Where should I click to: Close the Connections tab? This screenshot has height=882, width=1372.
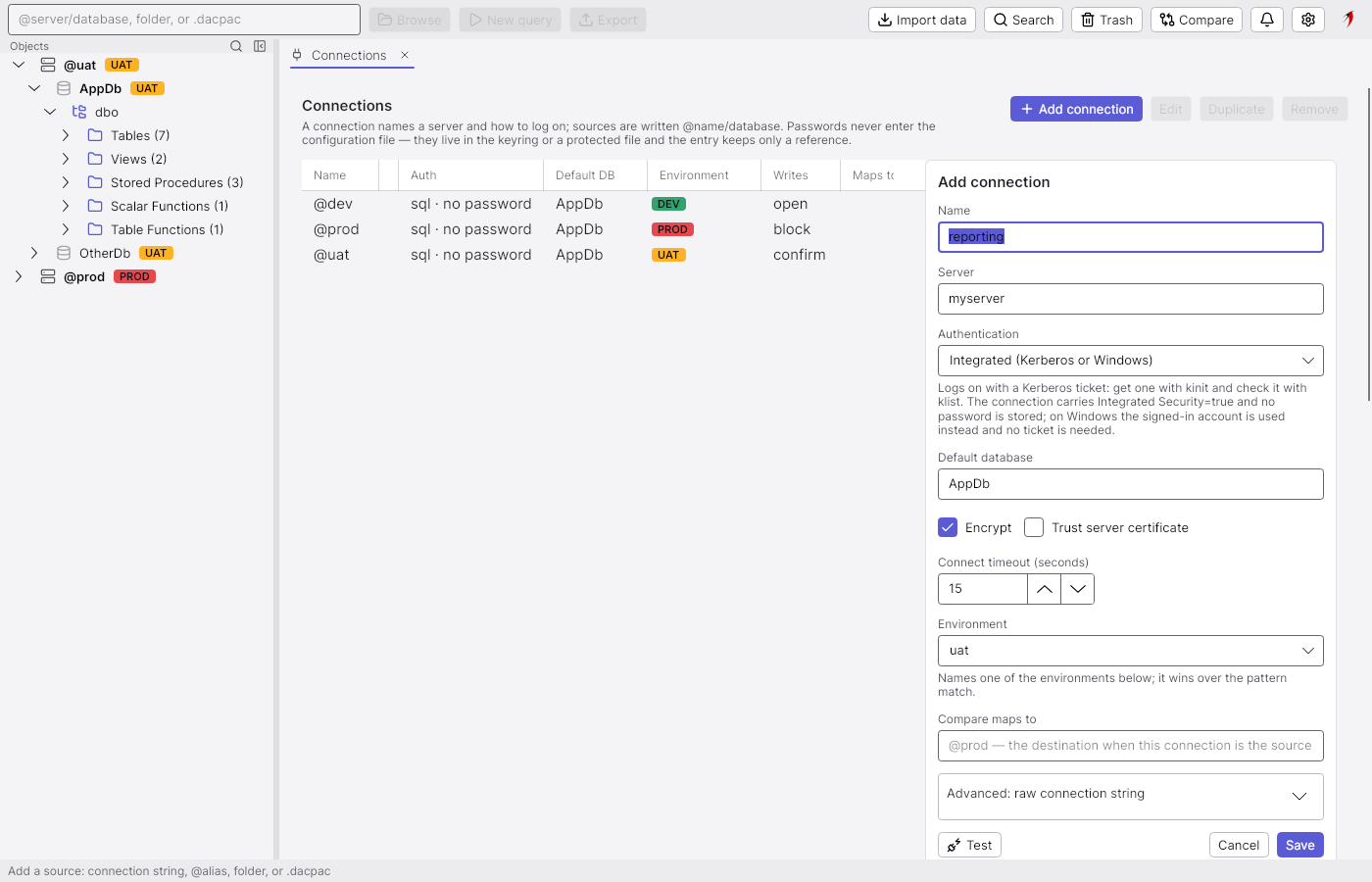[405, 55]
